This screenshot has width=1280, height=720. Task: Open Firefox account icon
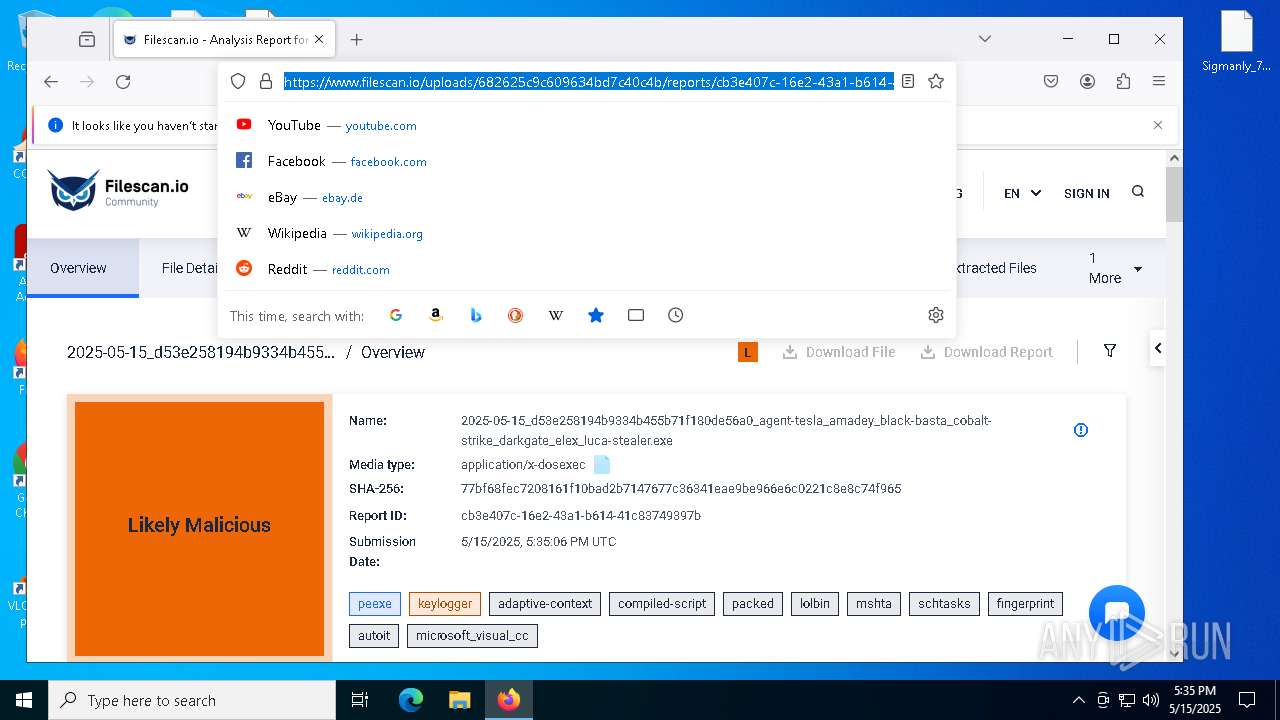pyautogui.click(x=1087, y=82)
